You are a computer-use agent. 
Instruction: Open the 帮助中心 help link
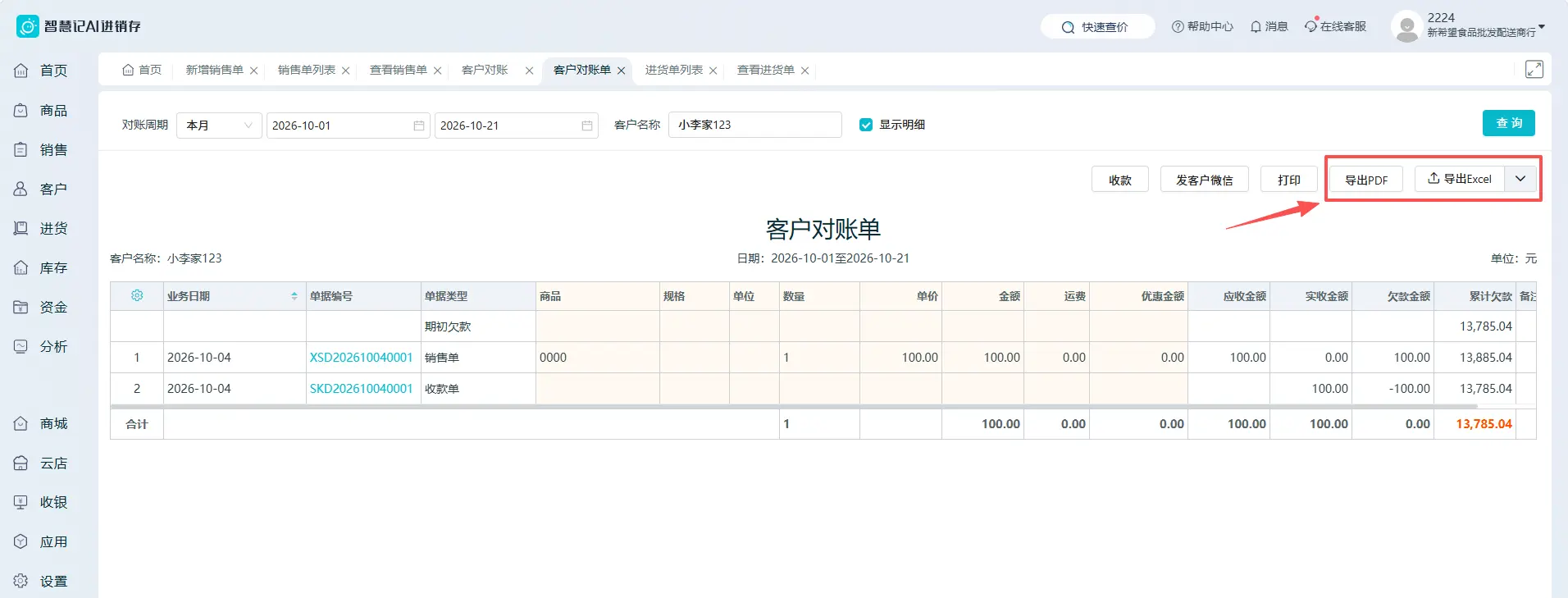click(1202, 26)
